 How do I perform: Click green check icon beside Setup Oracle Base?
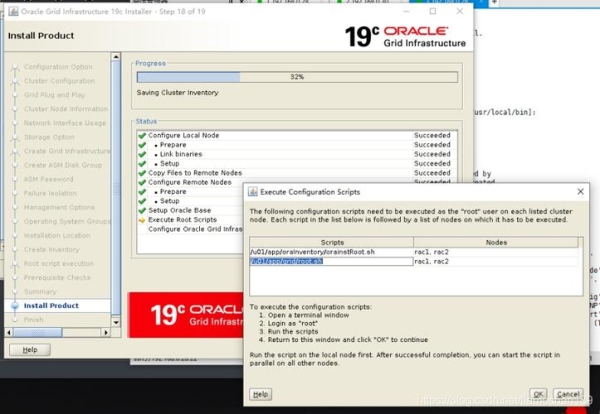pyautogui.click(x=142, y=210)
